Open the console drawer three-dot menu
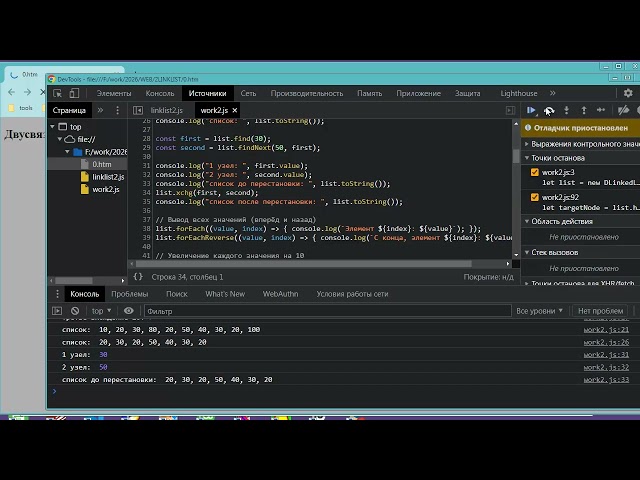The height and width of the screenshot is (480, 640). [57, 294]
